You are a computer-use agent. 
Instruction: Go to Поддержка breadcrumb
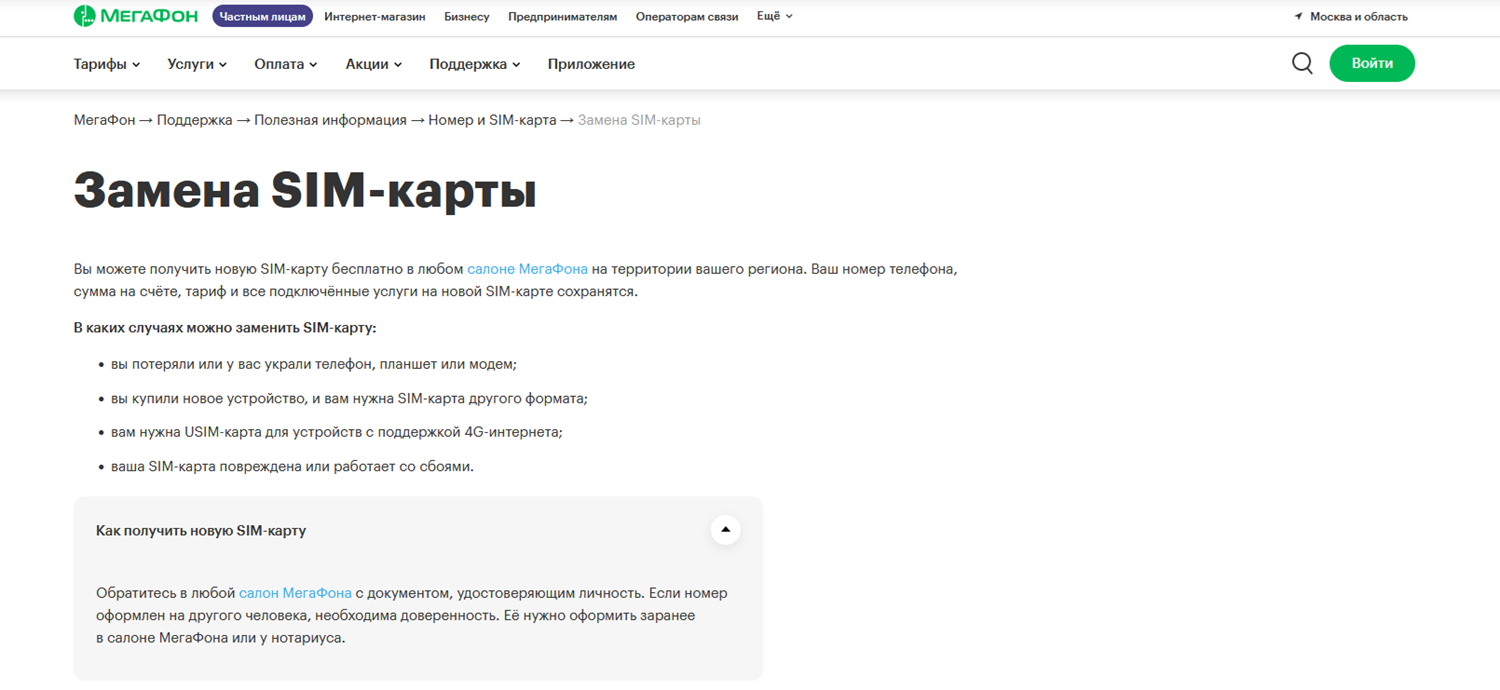194,120
